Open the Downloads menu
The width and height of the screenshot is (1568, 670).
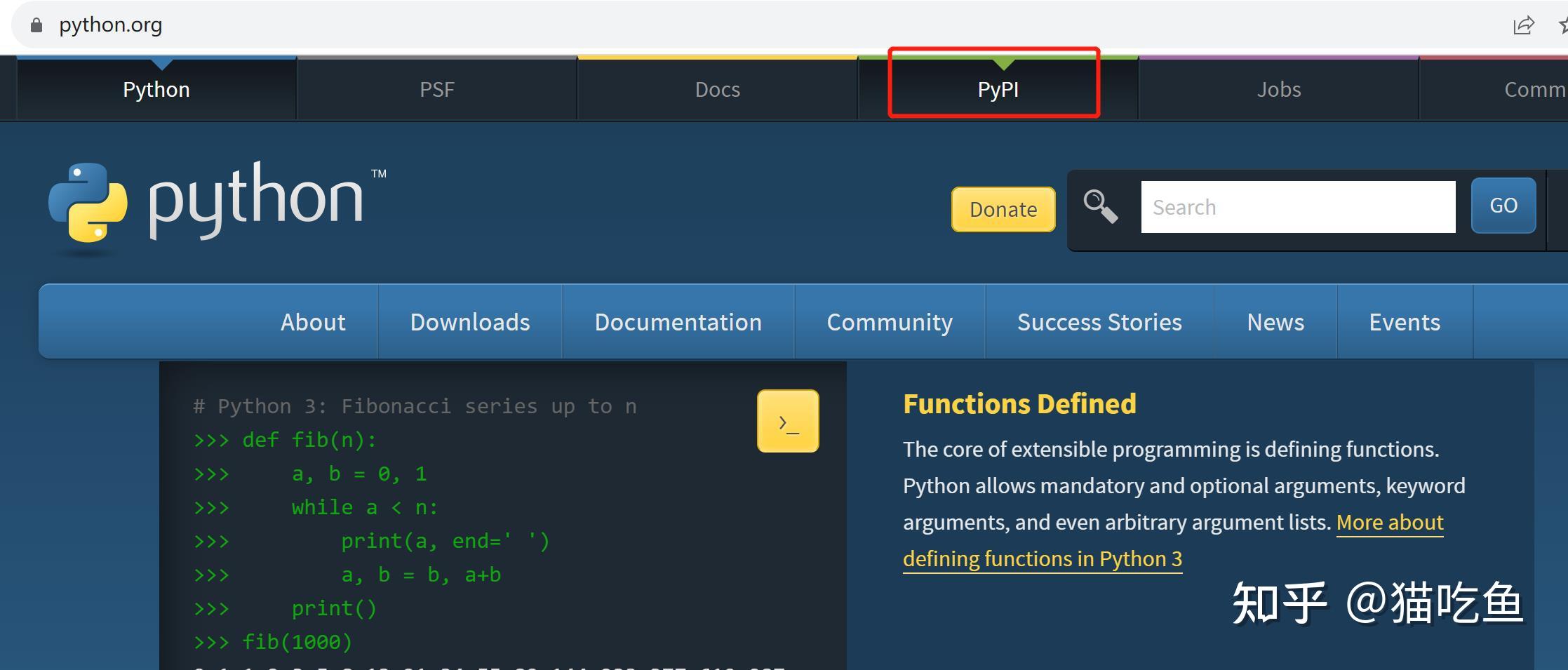470,322
